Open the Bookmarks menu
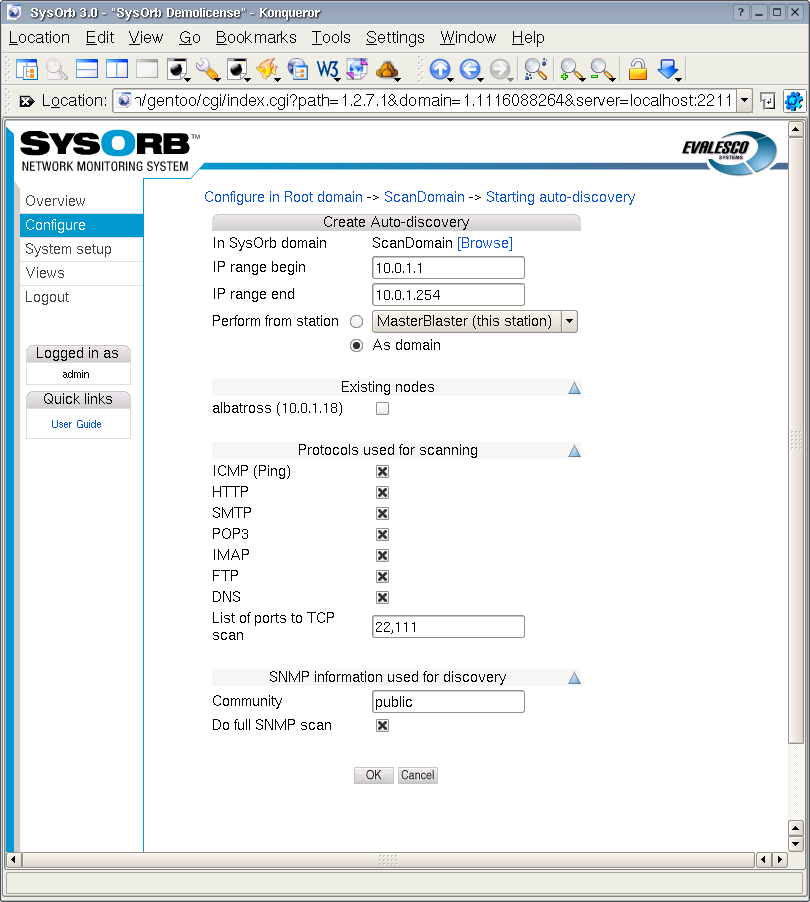The height and width of the screenshot is (902, 810). 256,38
